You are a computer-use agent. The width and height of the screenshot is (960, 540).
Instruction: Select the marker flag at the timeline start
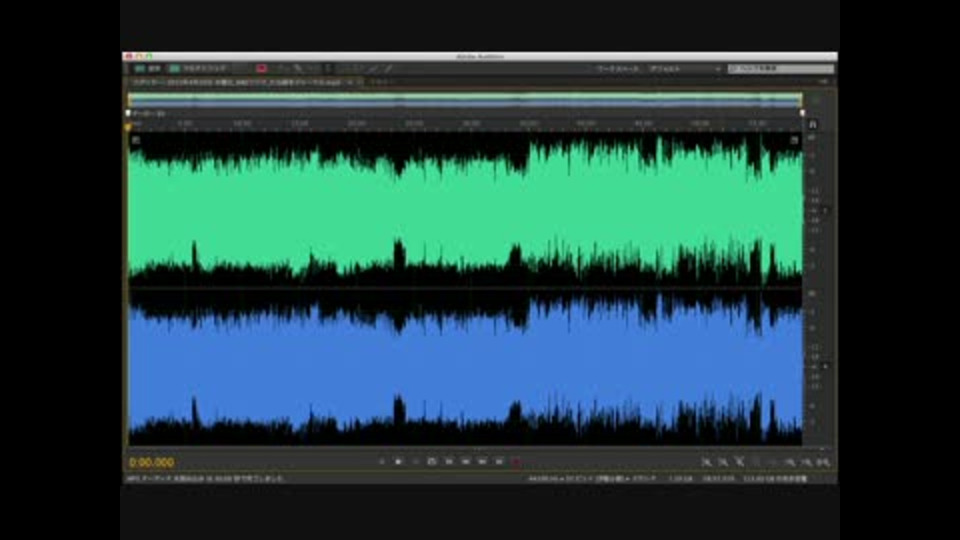(x=128, y=113)
